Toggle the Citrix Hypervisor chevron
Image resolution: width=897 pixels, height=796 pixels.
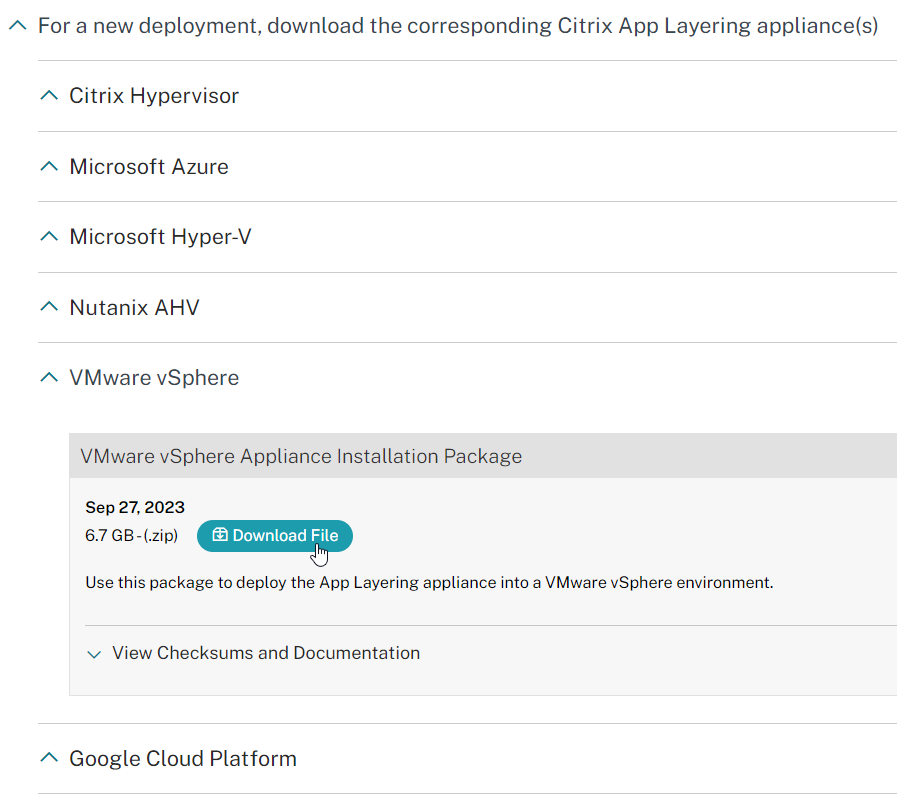(x=49, y=95)
